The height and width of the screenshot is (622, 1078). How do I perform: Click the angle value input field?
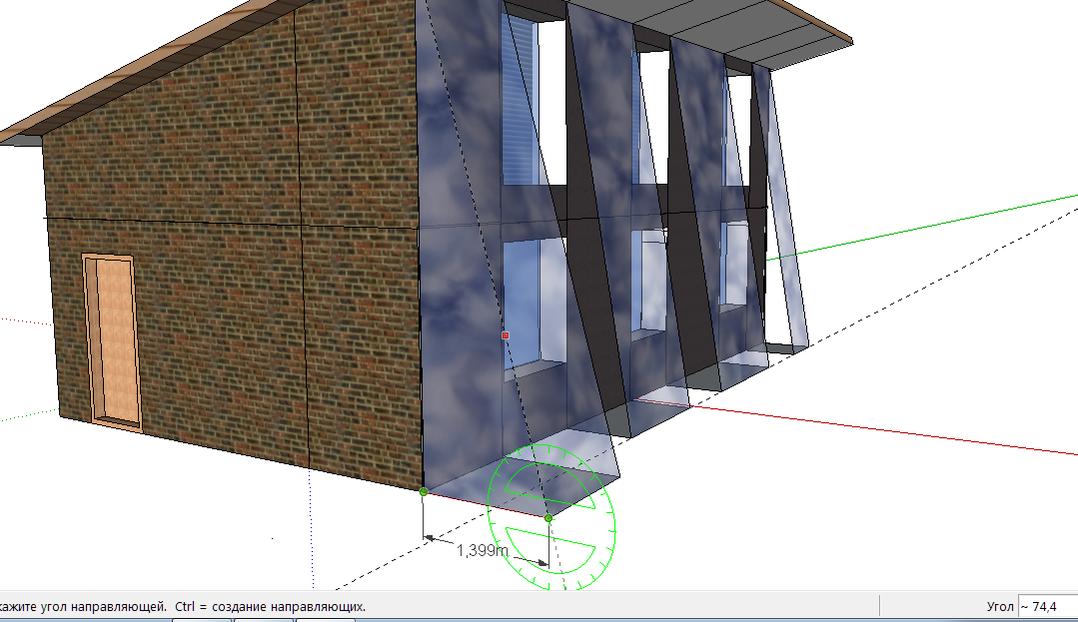pos(1047,606)
